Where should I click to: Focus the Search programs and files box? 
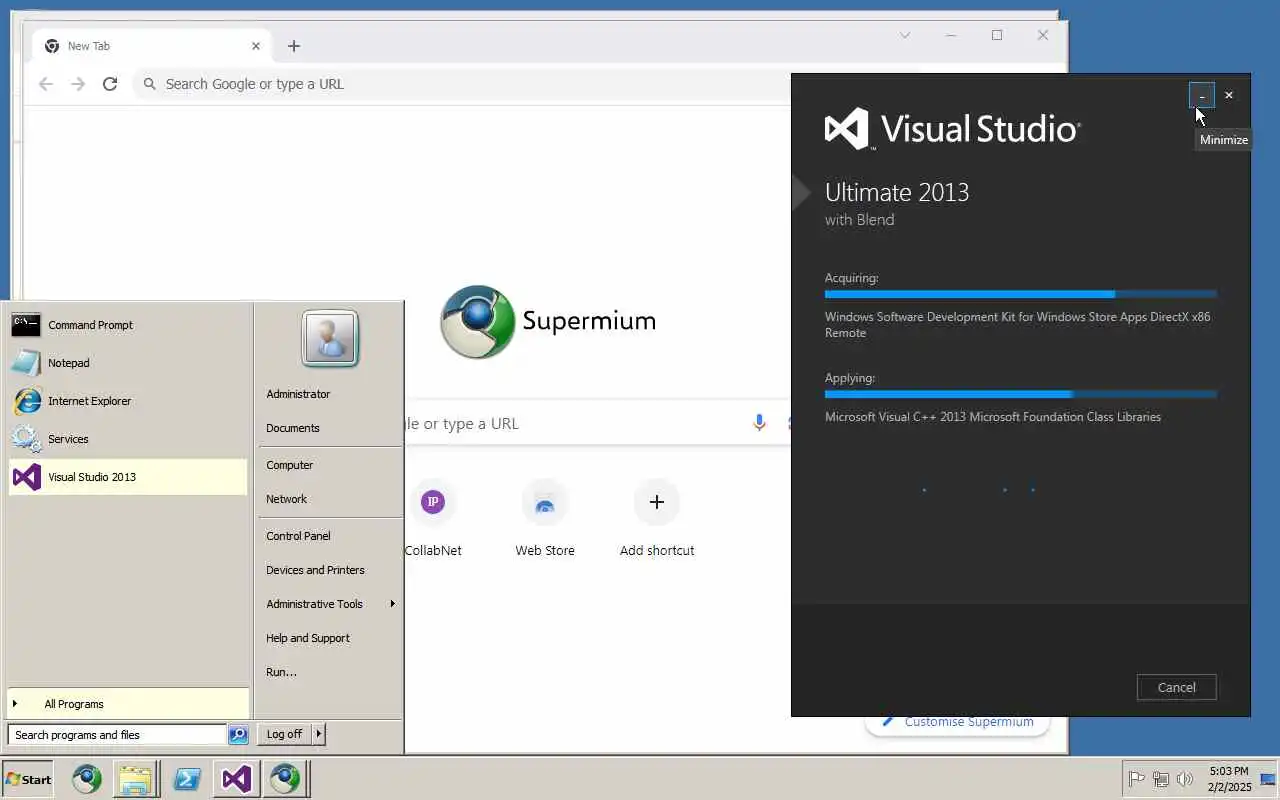(117, 735)
